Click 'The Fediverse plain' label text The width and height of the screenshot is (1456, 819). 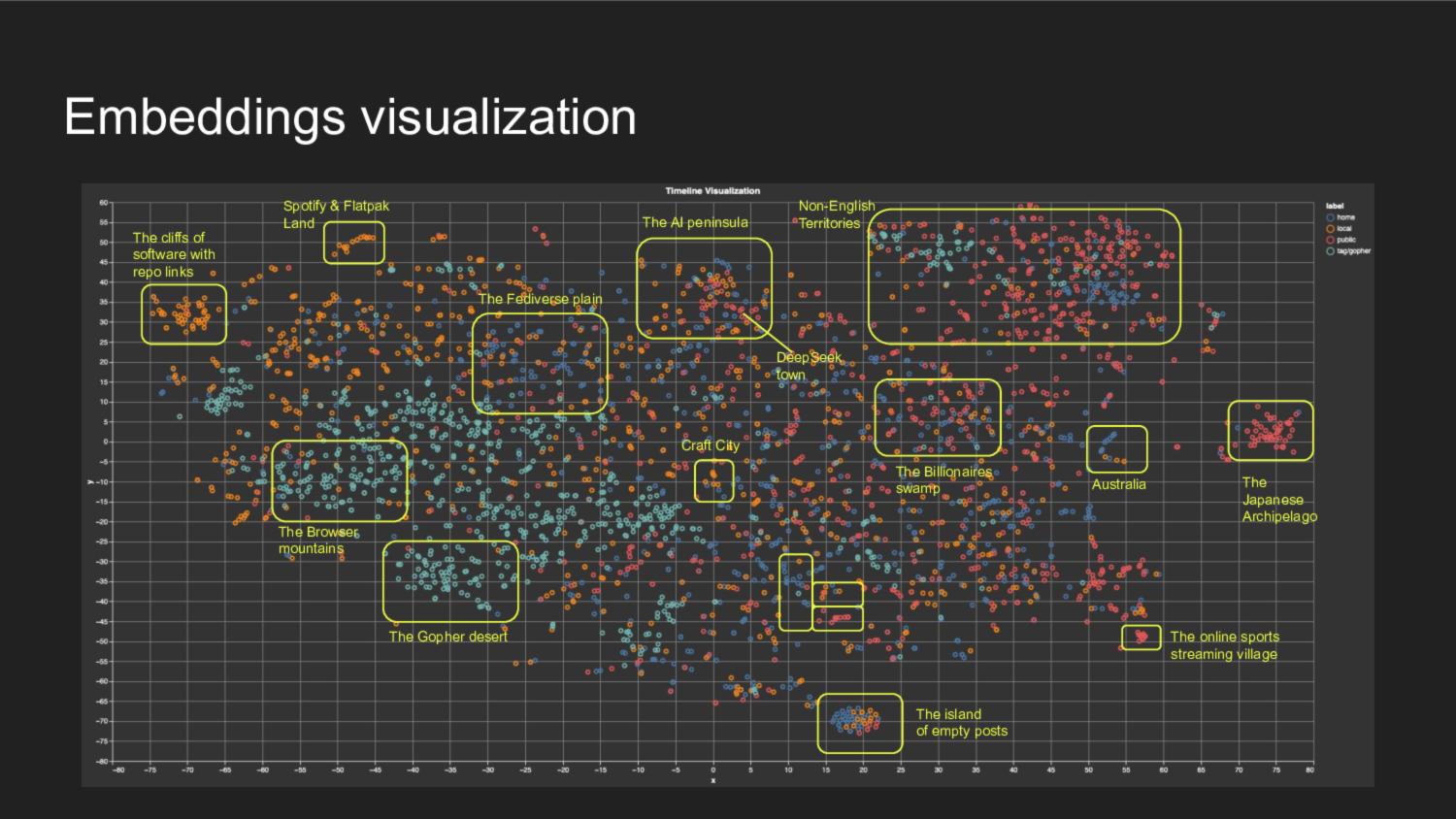(540, 299)
